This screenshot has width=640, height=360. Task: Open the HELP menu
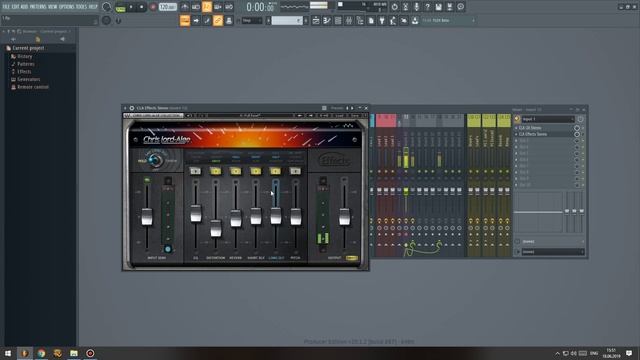(93, 7)
